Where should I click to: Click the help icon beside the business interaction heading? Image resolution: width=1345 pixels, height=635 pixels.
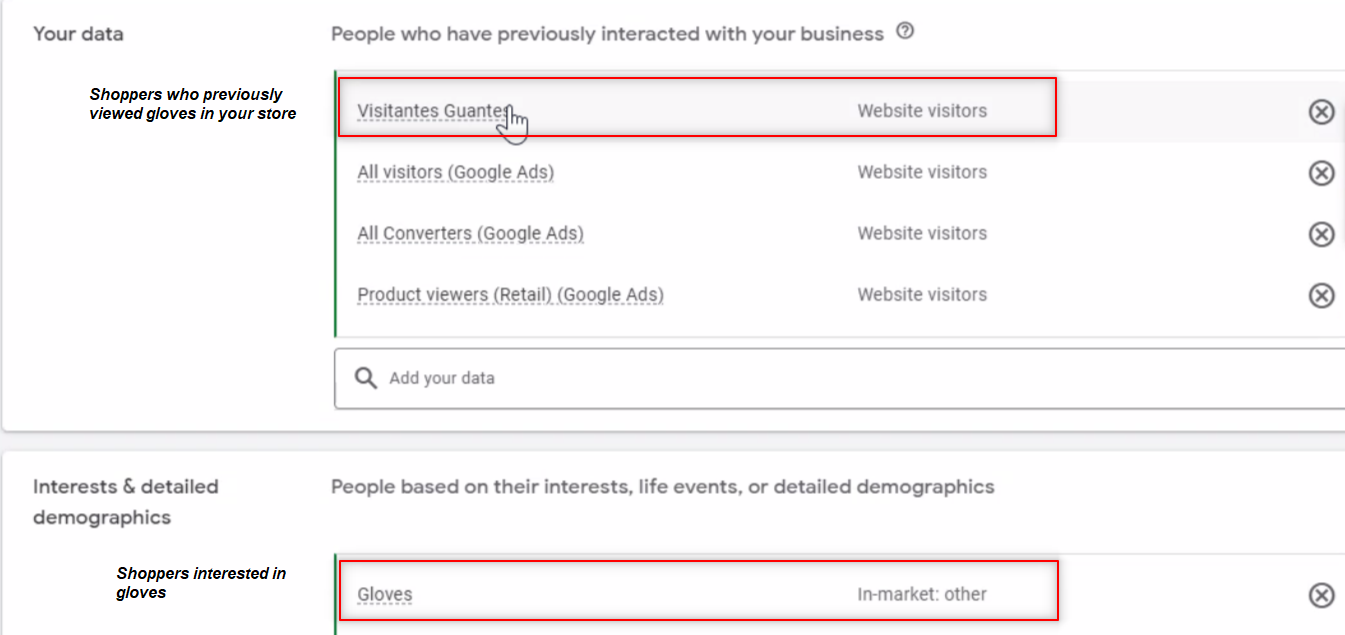point(905,32)
